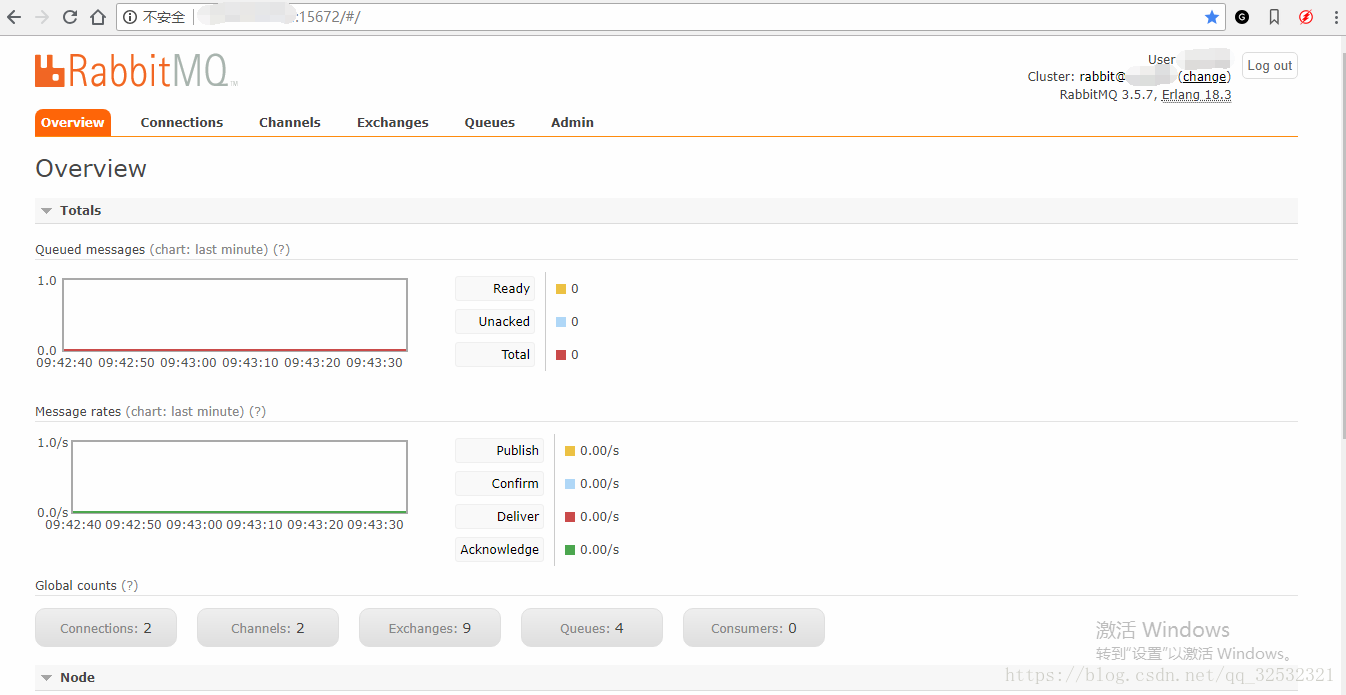Click the Log out button
Image resolution: width=1346 pixels, height=695 pixels.
pyautogui.click(x=1268, y=65)
